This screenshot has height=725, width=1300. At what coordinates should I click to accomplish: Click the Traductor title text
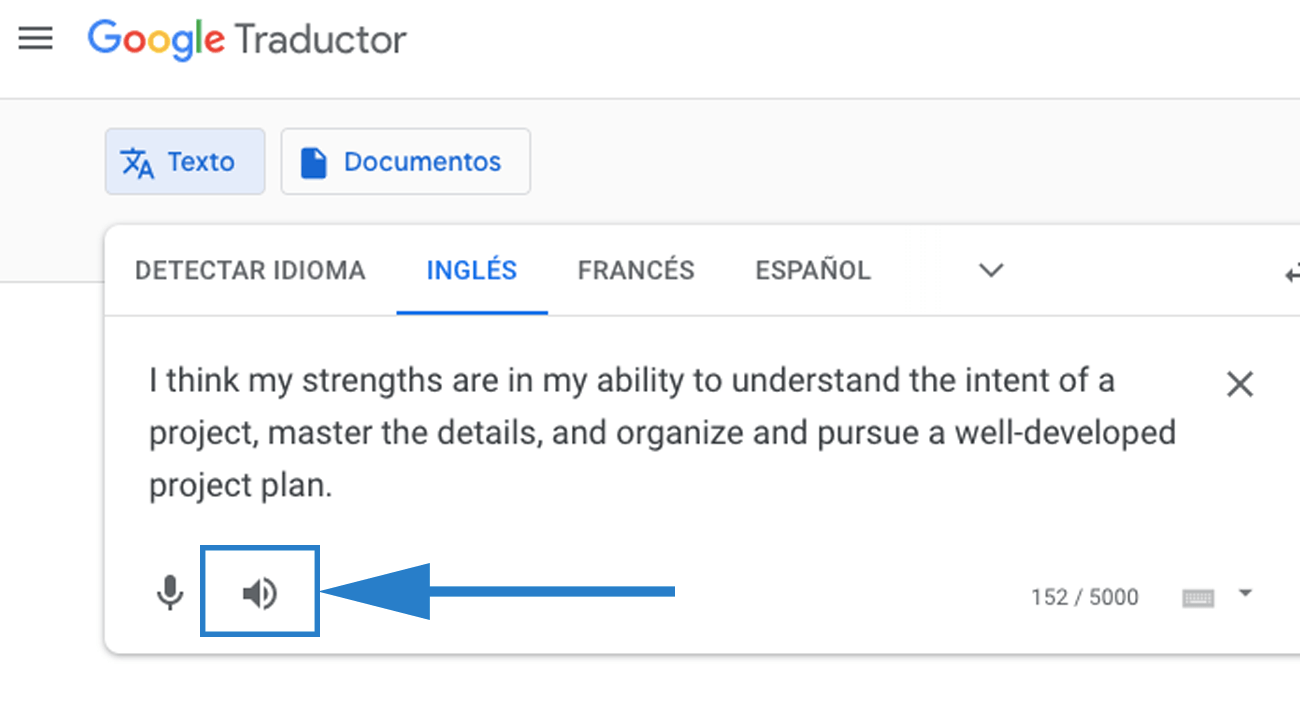point(320,40)
